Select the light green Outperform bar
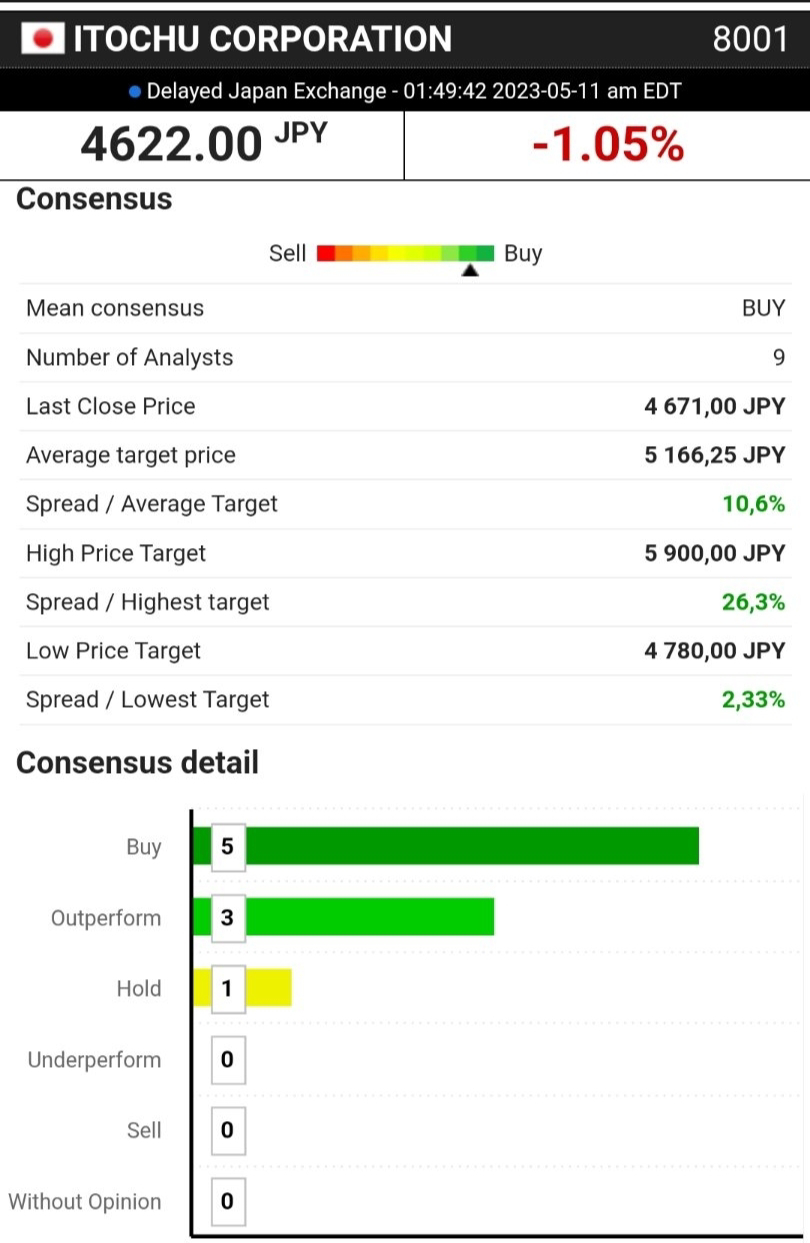The height and width of the screenshot is (1243, 810). [x=368, y=917]
